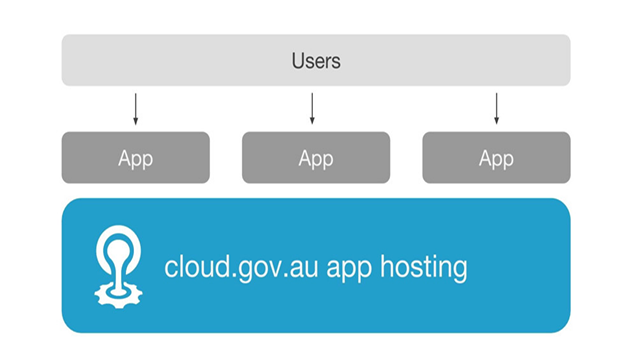This screenshot has height=360, width=640.
Task: Click the Cloud Foundry logo icon
Action: 118,267
